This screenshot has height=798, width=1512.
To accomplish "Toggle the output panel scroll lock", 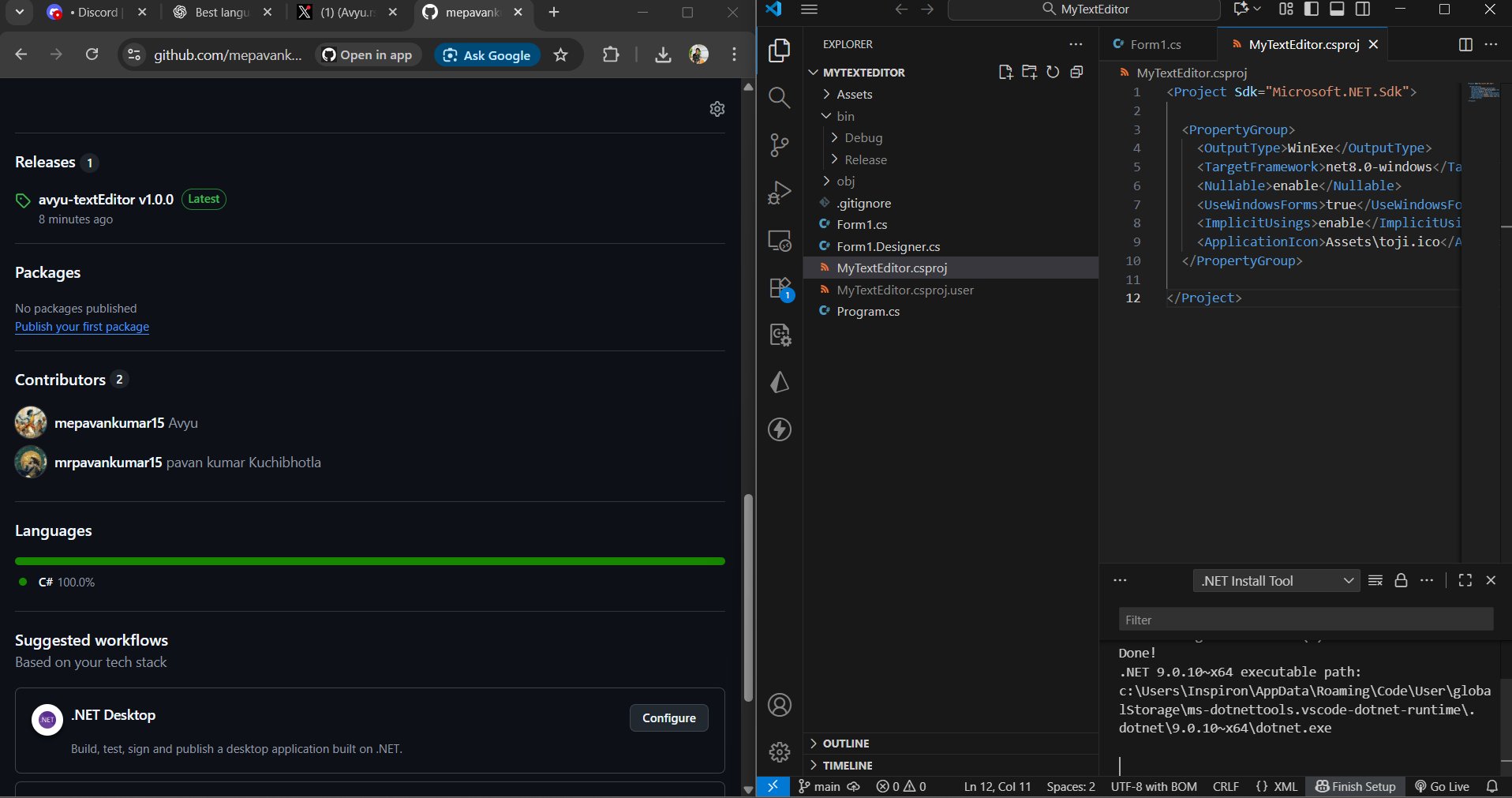I will coord(1401,581).
